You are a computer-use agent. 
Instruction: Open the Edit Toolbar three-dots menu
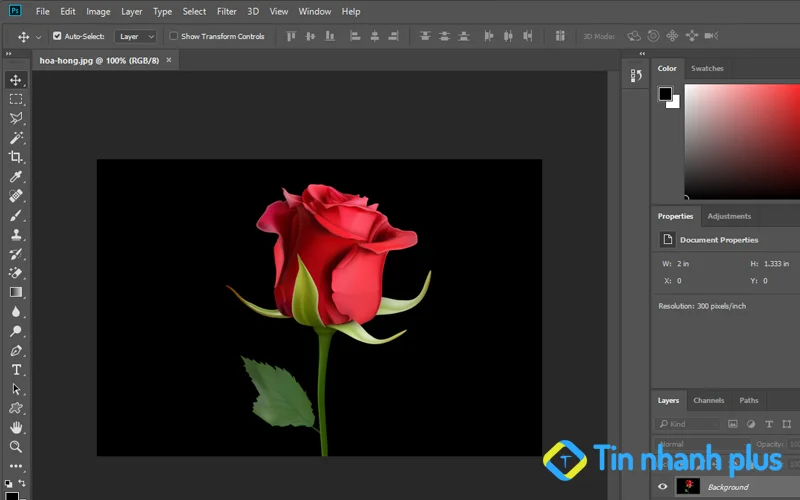coord(16,466)
